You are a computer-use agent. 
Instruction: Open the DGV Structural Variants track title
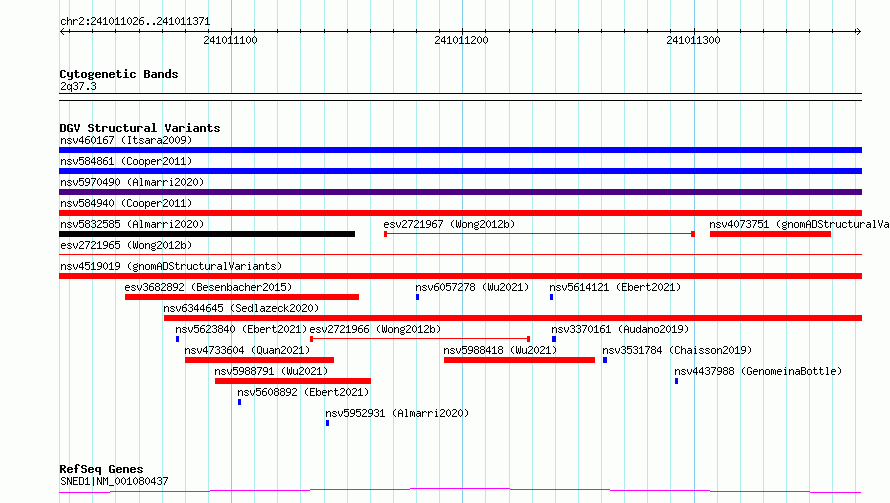[x=140, y=128]
